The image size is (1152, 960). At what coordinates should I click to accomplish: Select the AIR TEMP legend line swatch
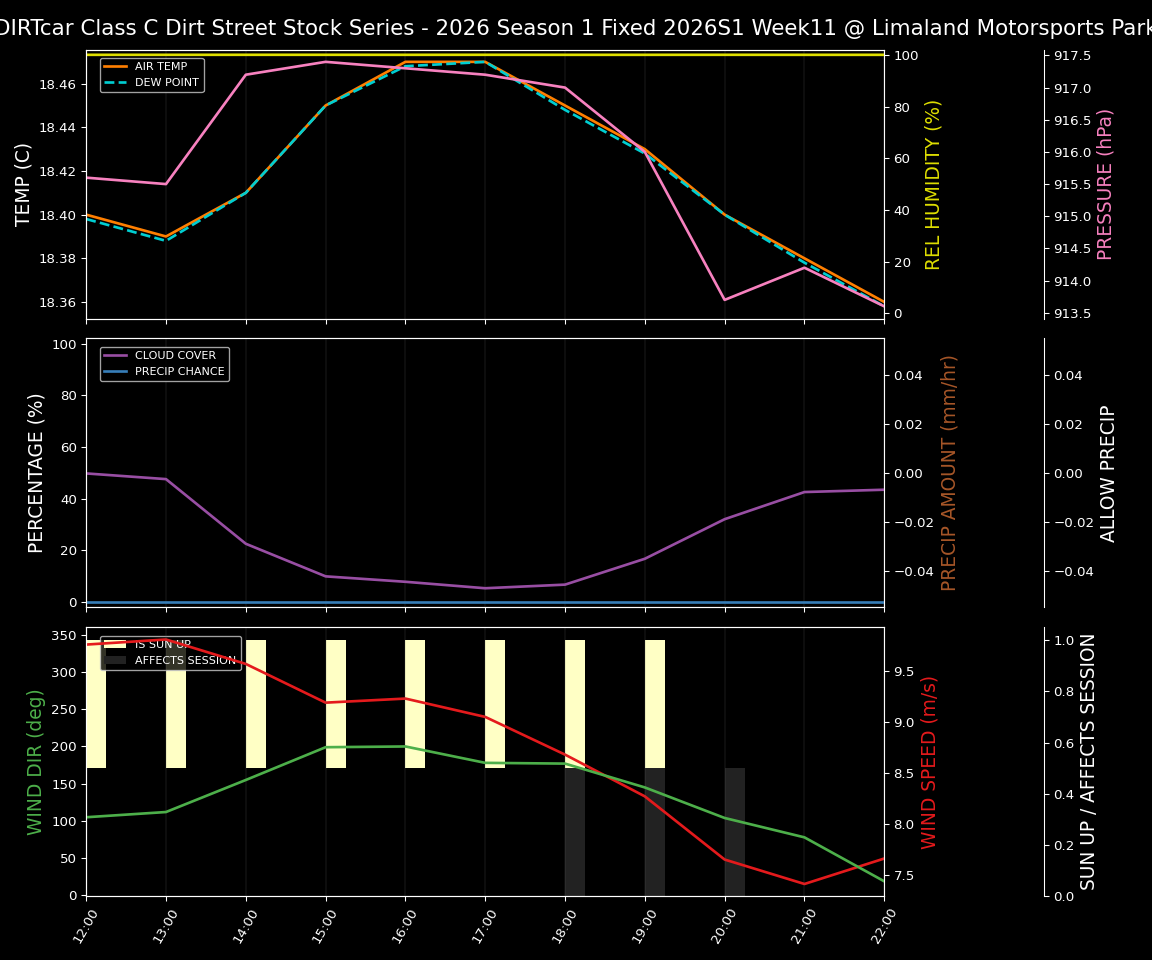click(x=117, y=66)
